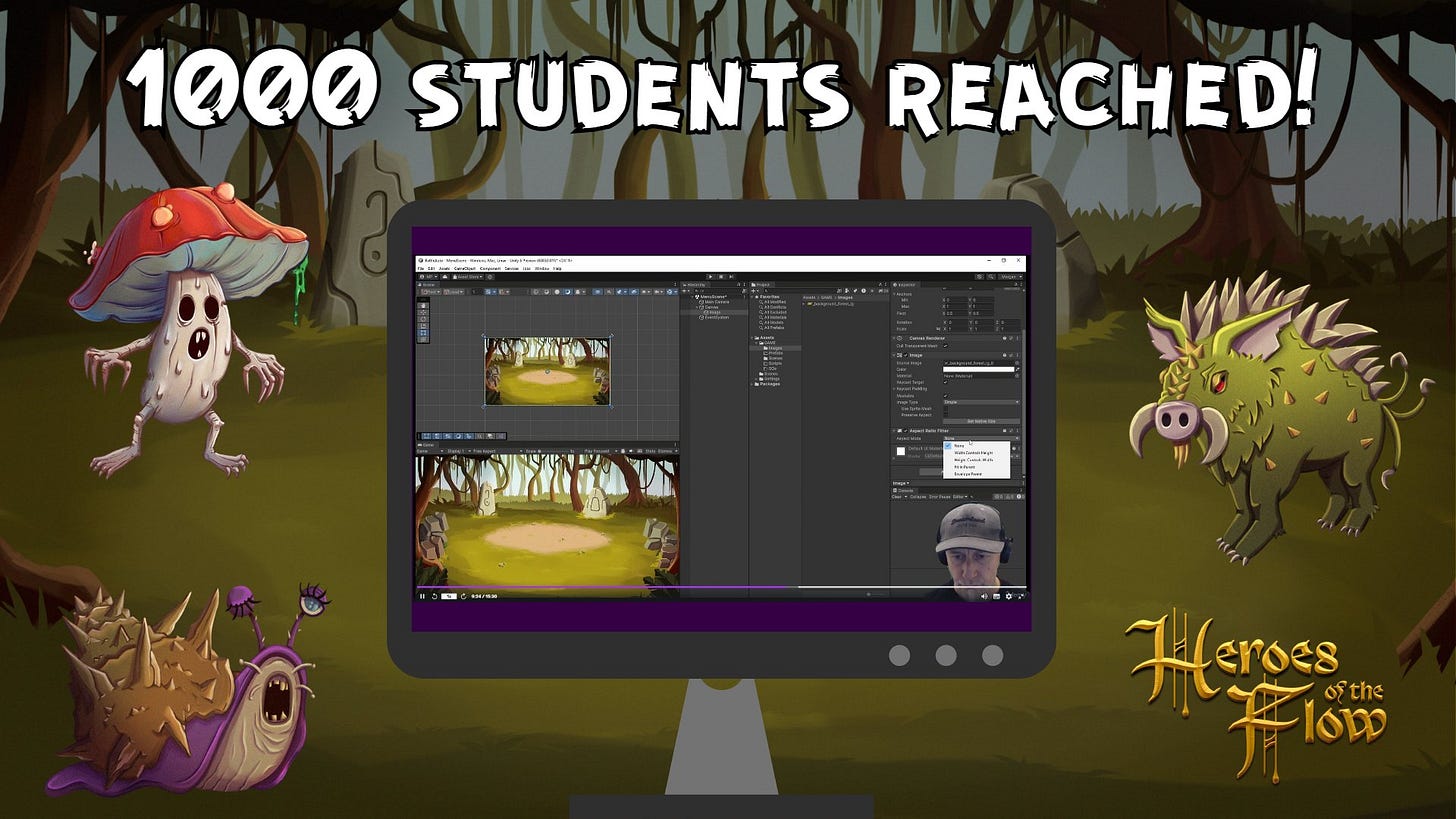Viewport: 1456px width, 819px height.
Task: Toggle the Maskable checkbox
Action: pyautogui.click(x=946, y=396)
